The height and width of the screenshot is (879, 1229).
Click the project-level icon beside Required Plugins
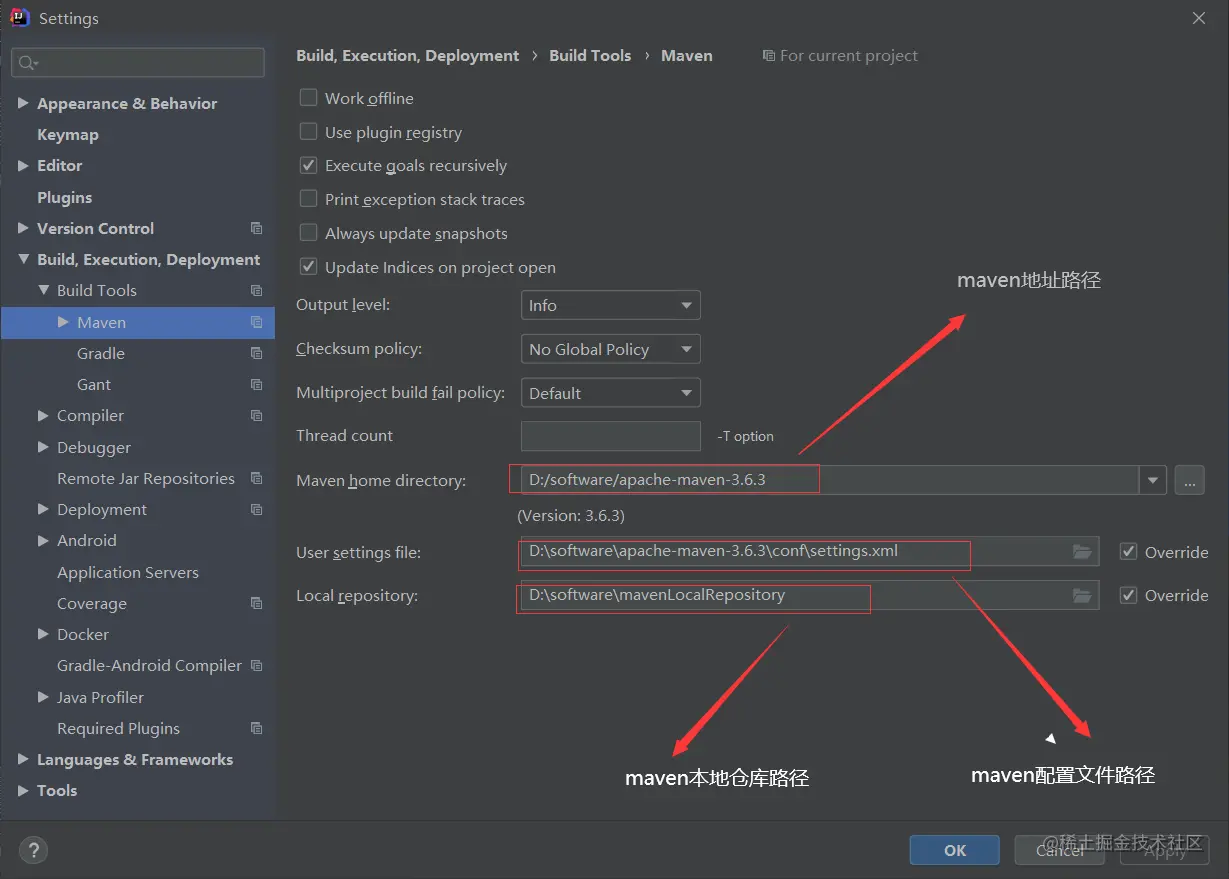pos(257,728)
